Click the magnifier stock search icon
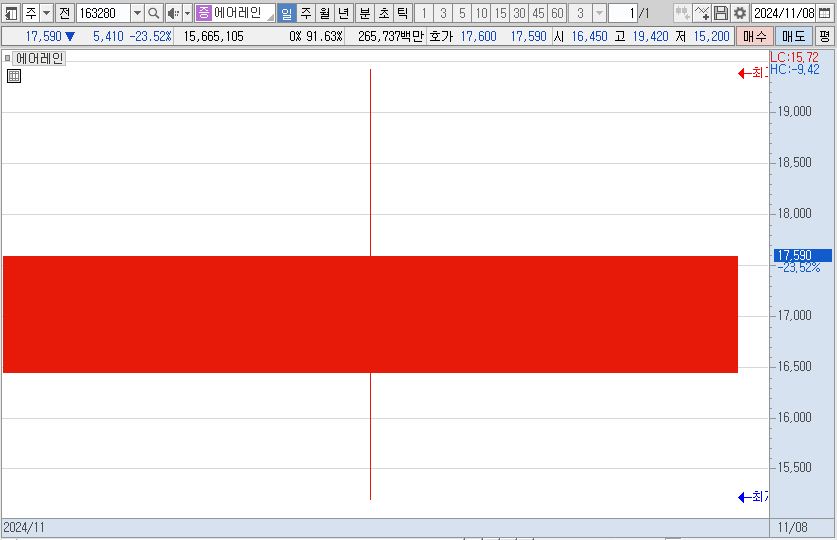837x540 pixels. point(153,13)
